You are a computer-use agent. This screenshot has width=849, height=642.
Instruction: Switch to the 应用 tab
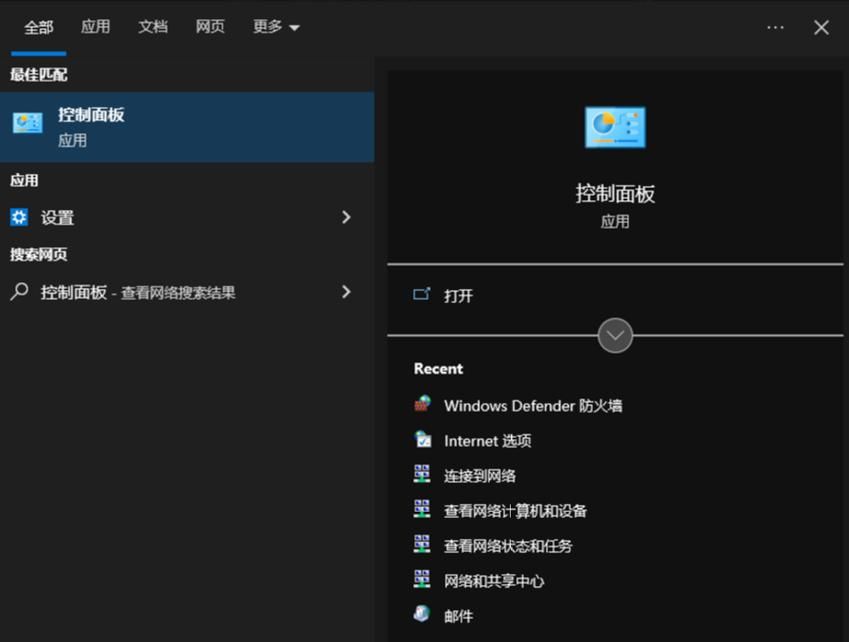coord(95,27)
